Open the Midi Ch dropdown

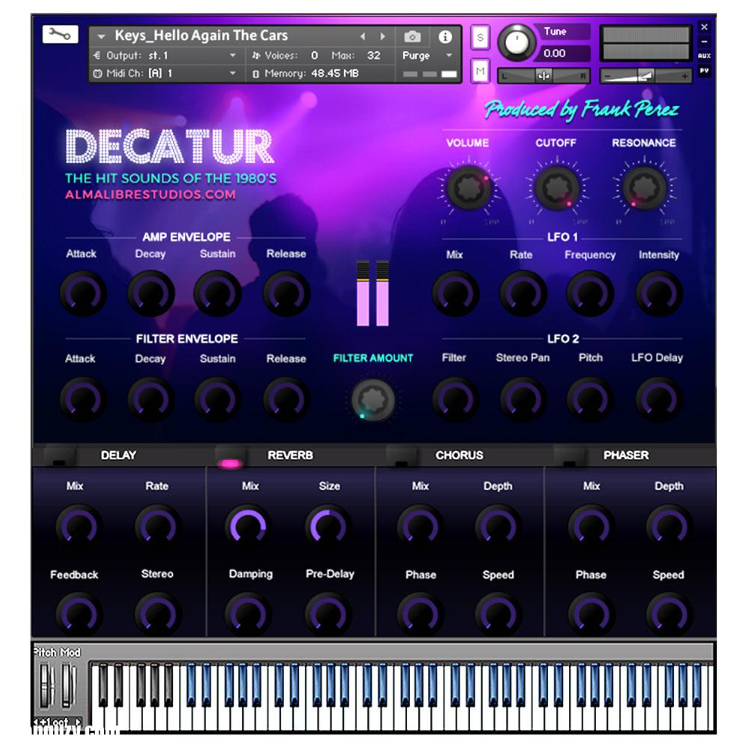click(x=166, y=74)
